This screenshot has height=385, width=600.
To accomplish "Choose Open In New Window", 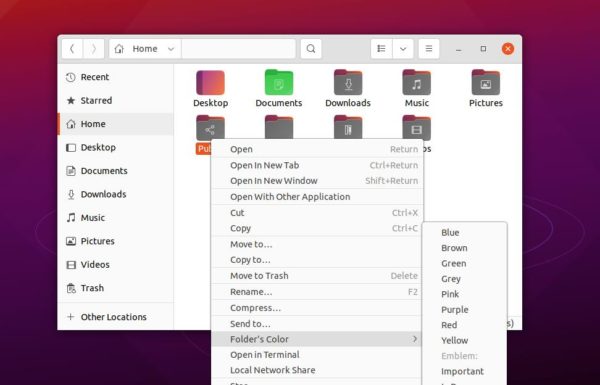I will pyautogui.click(x=317, y=181).
